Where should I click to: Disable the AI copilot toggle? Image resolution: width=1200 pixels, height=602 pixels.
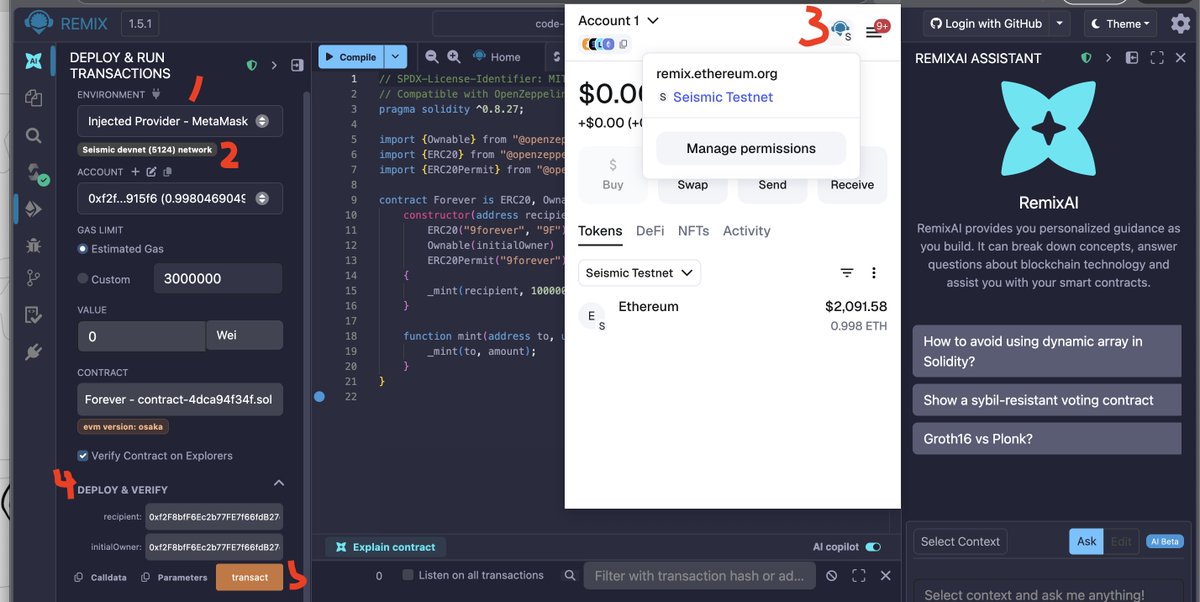click(x=871, y=547)
